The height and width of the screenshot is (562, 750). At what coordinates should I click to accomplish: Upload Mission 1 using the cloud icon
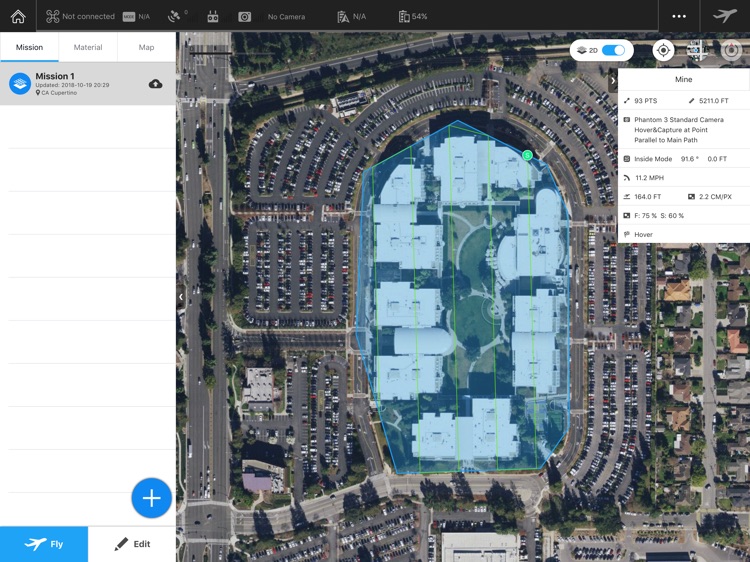pos(155,84)
